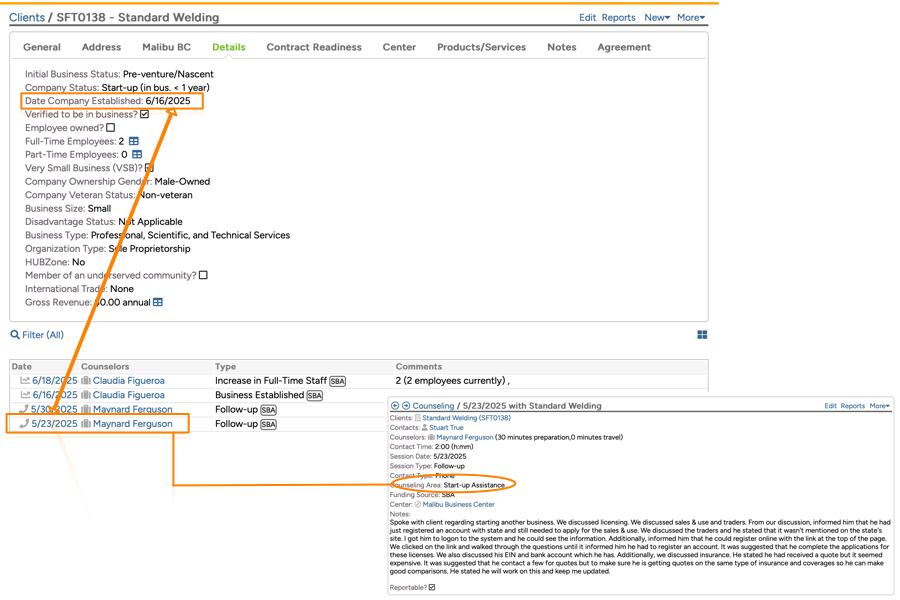
Task: Open the Full-Time Employees history table icon
Action: click(134, 142)
